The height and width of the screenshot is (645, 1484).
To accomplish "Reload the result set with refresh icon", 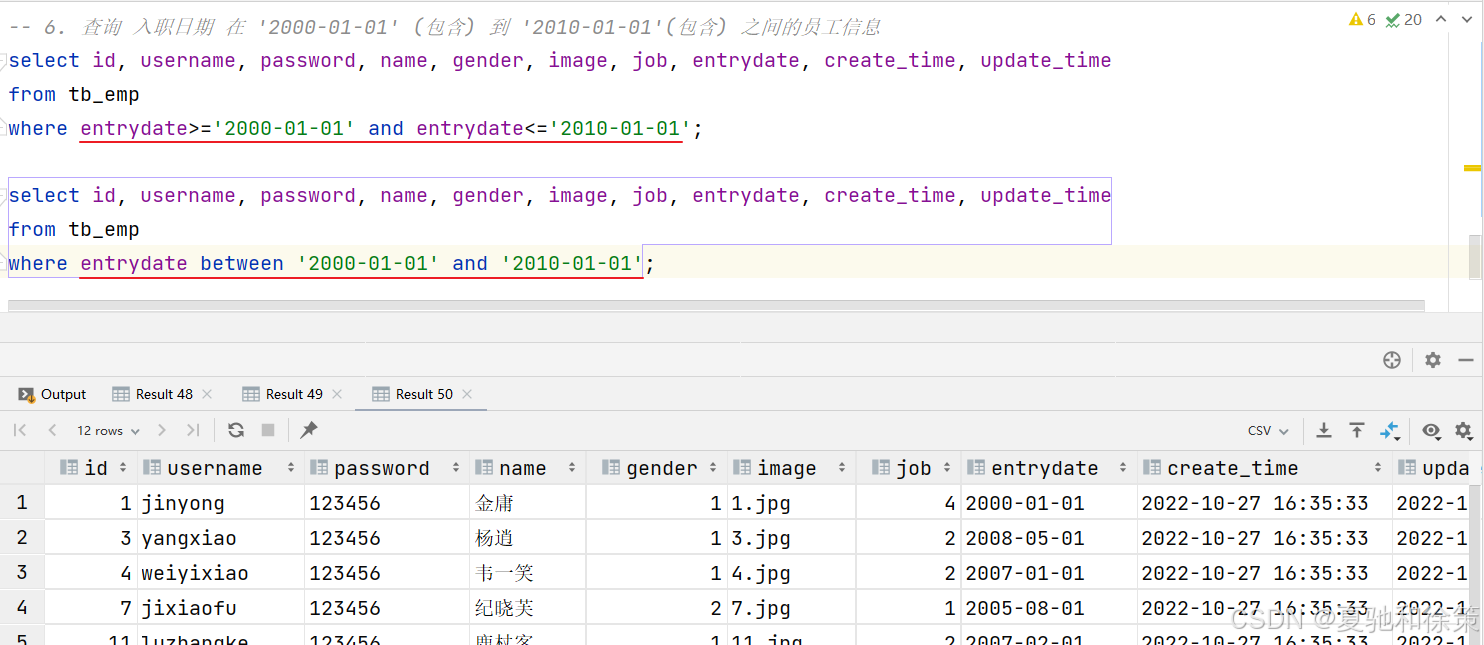I will [x=236, y=430].
